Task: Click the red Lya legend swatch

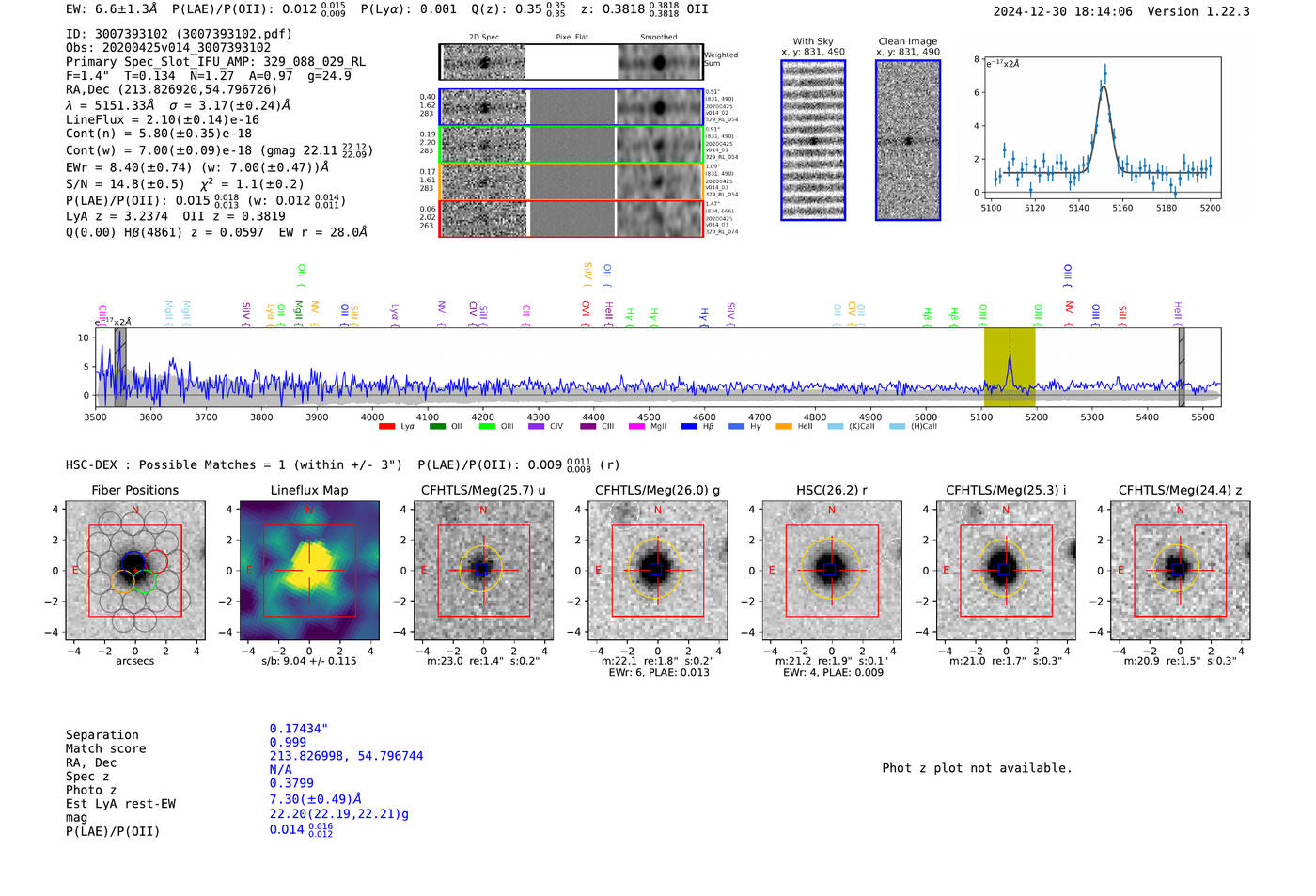Action: 386,427
